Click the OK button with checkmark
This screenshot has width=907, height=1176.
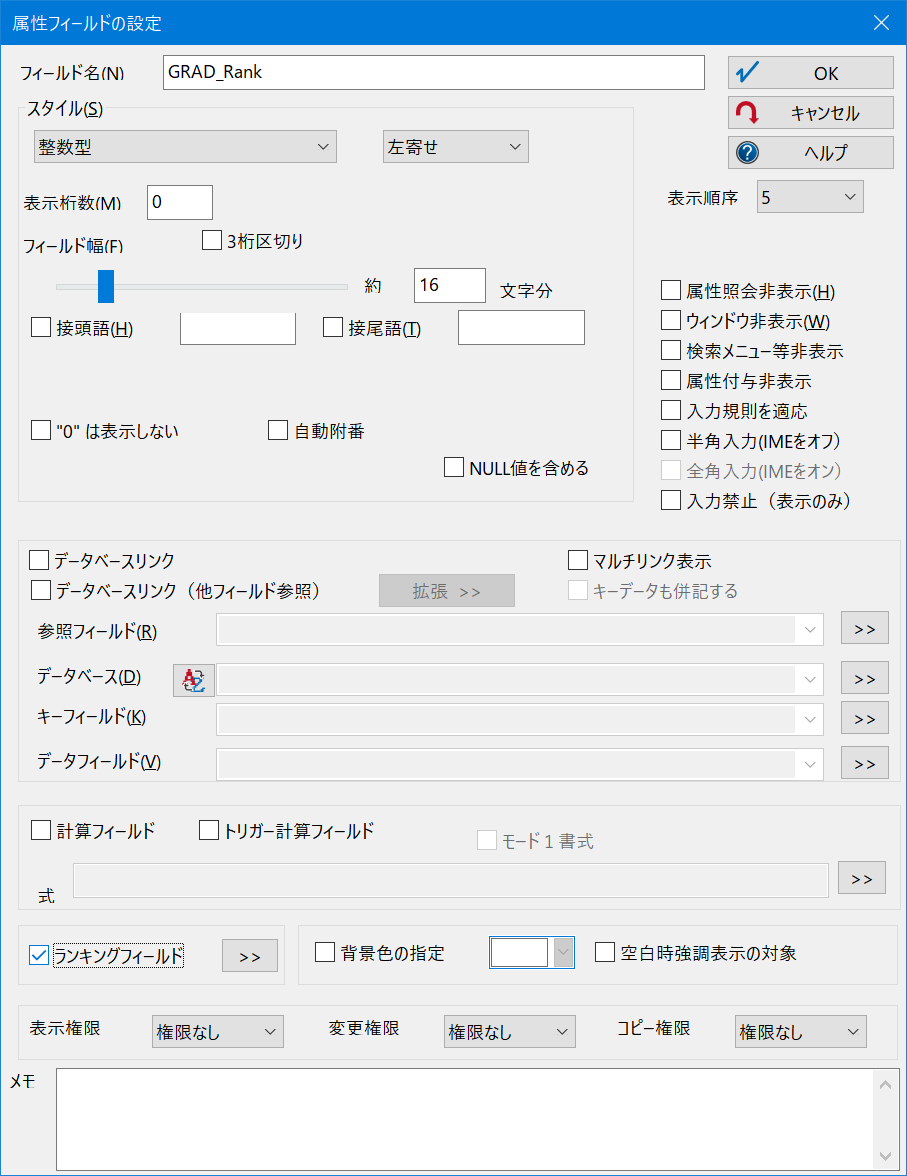pos(810,73)
